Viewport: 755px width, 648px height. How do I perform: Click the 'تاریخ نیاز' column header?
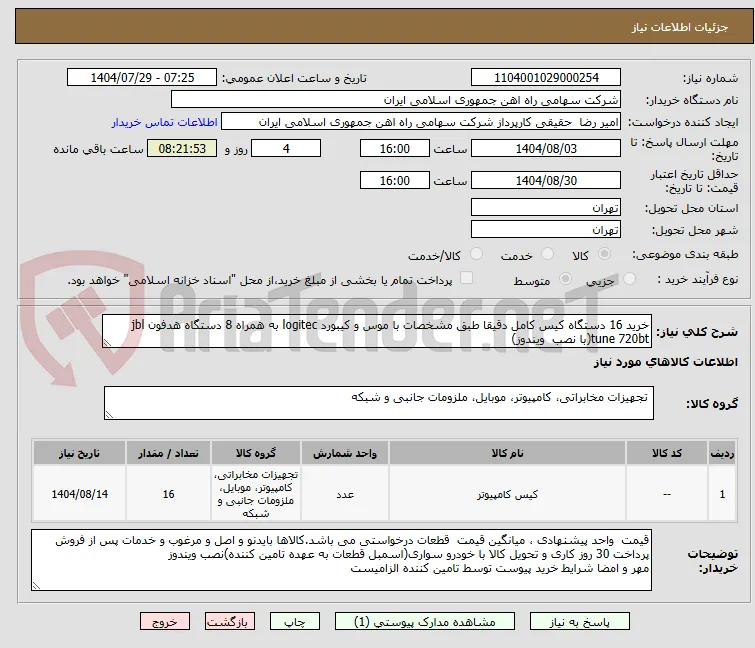click(x=79, y=454)
